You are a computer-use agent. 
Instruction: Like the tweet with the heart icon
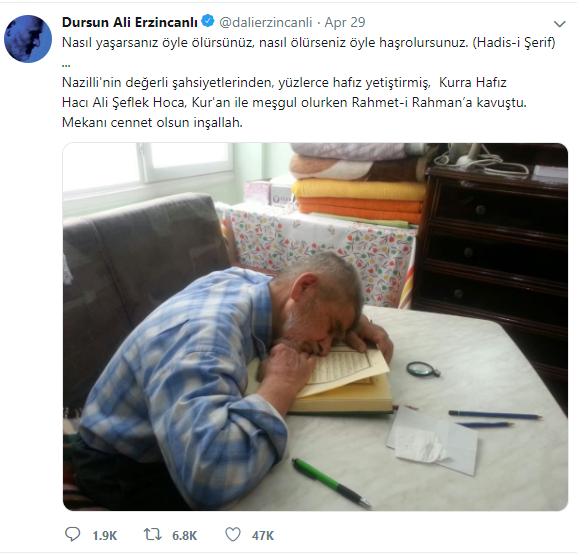click(233, 535)
